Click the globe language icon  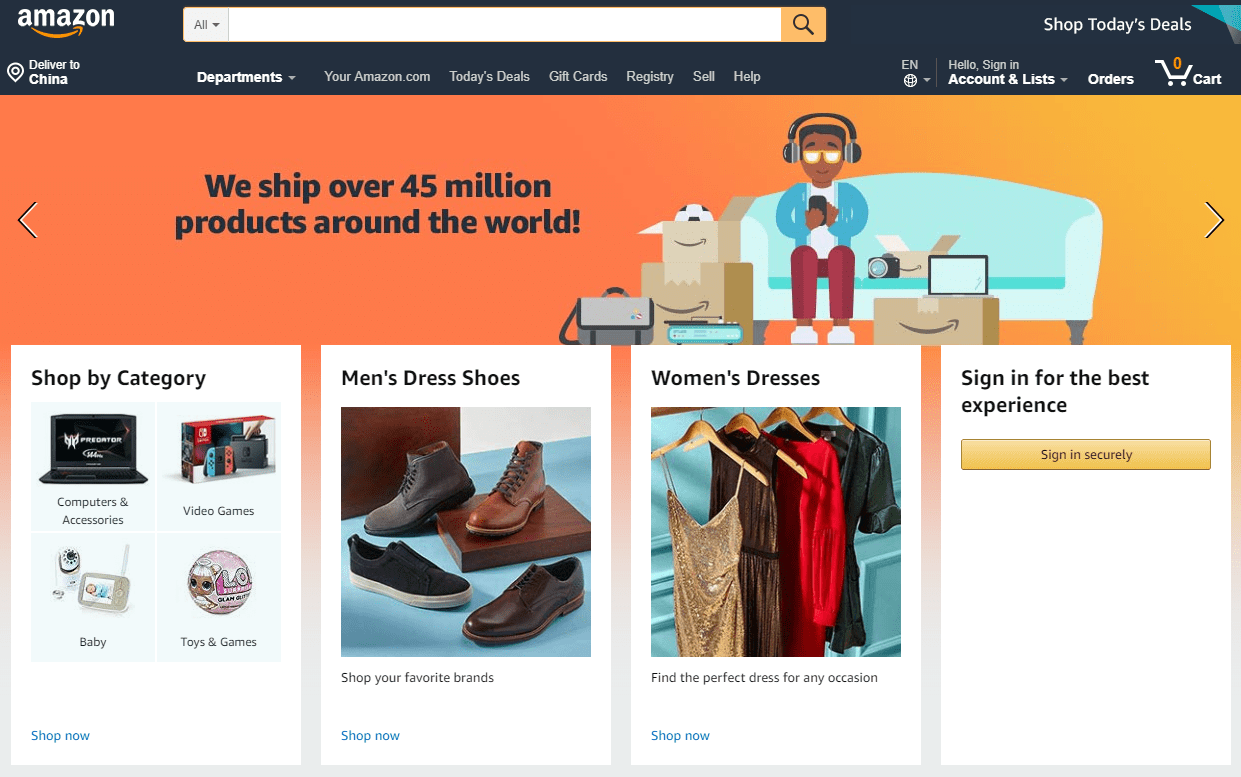point(910,81)
